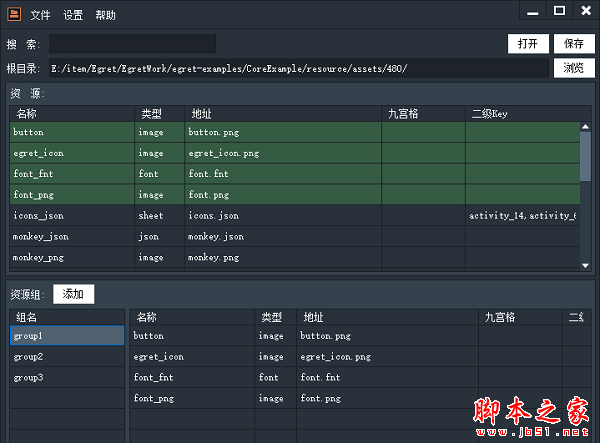Click the resource list scroll-down arrow
Screen dimensions: 600x443
pyautogui.click(x=586, y=265)
